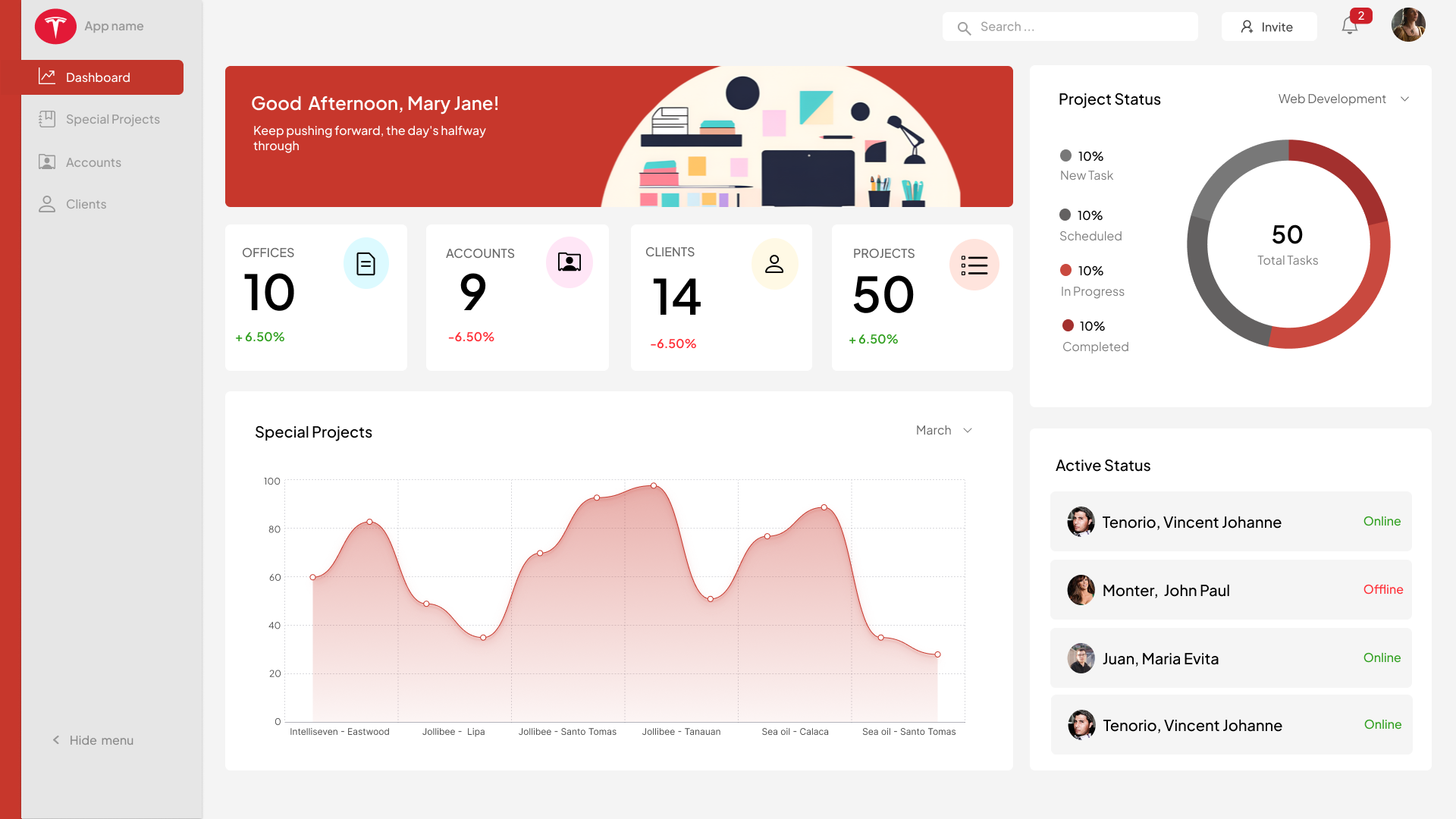Image resolution: width=1456 pixels, height=819 pixels.
Task: Click the Projects list icon
Action: 974,265
